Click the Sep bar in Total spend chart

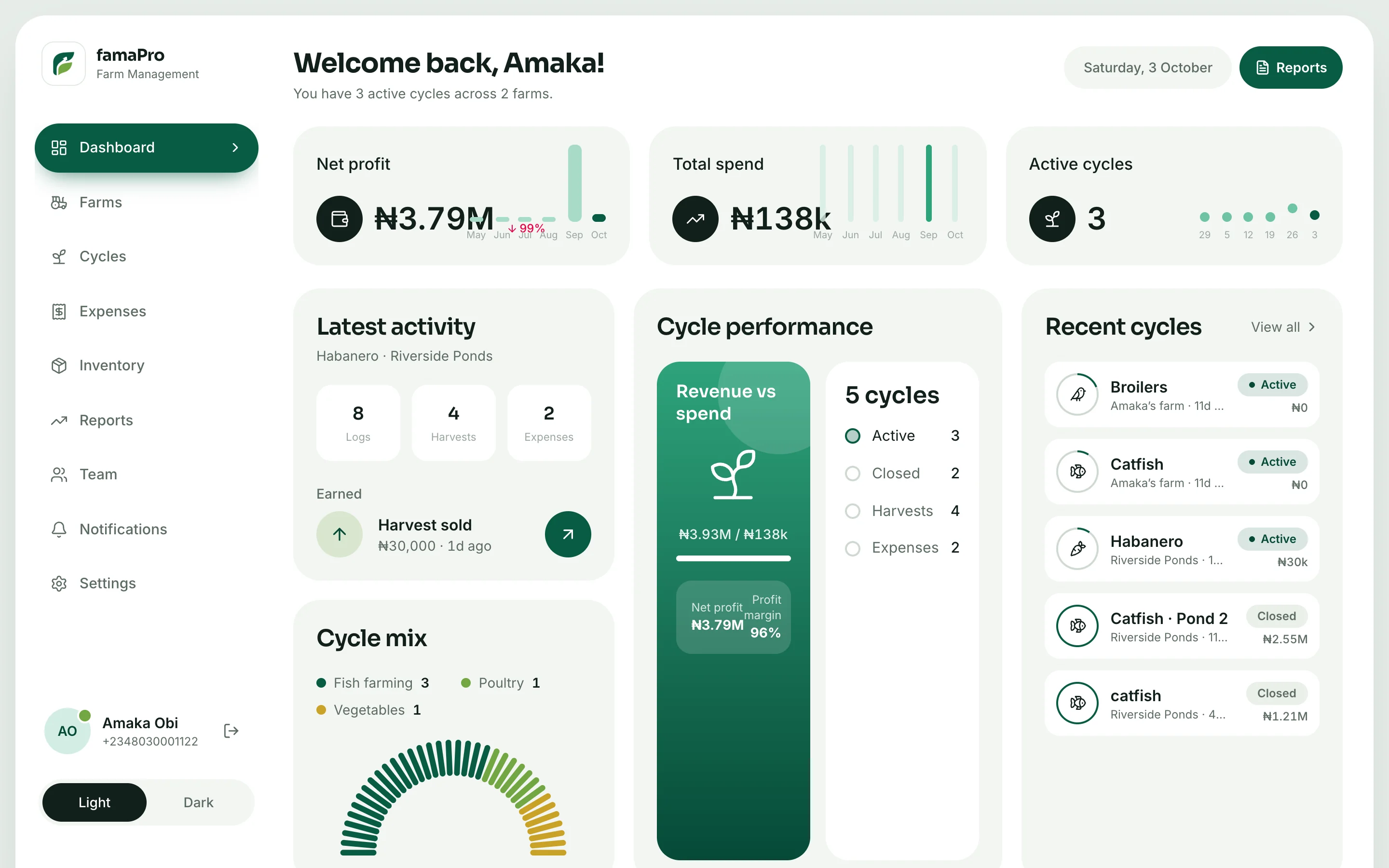coord(928,183)
